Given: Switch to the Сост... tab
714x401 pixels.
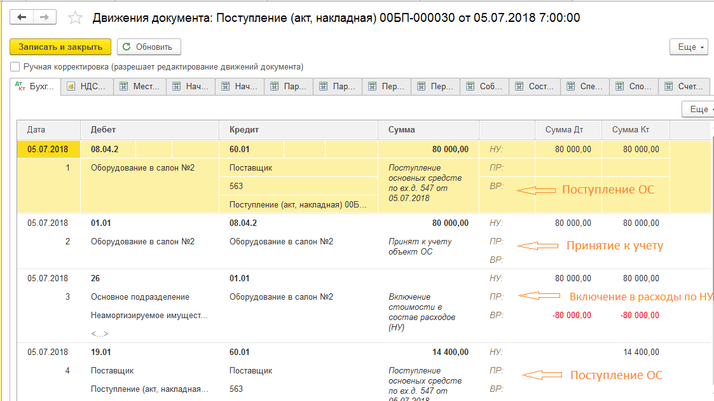Looking at the screenshot, I should [x=533, y=88].
